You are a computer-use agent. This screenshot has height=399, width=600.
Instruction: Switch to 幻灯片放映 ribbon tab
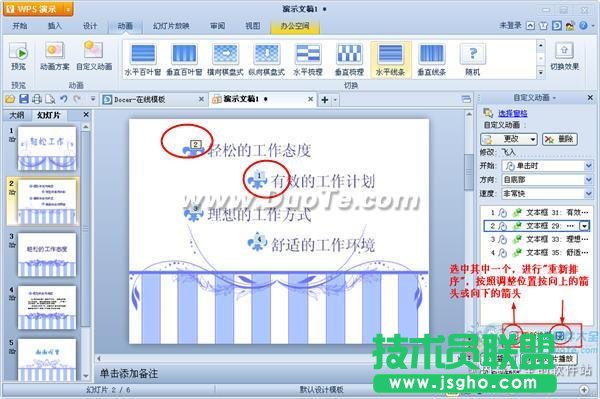click(x=171, y=26)
